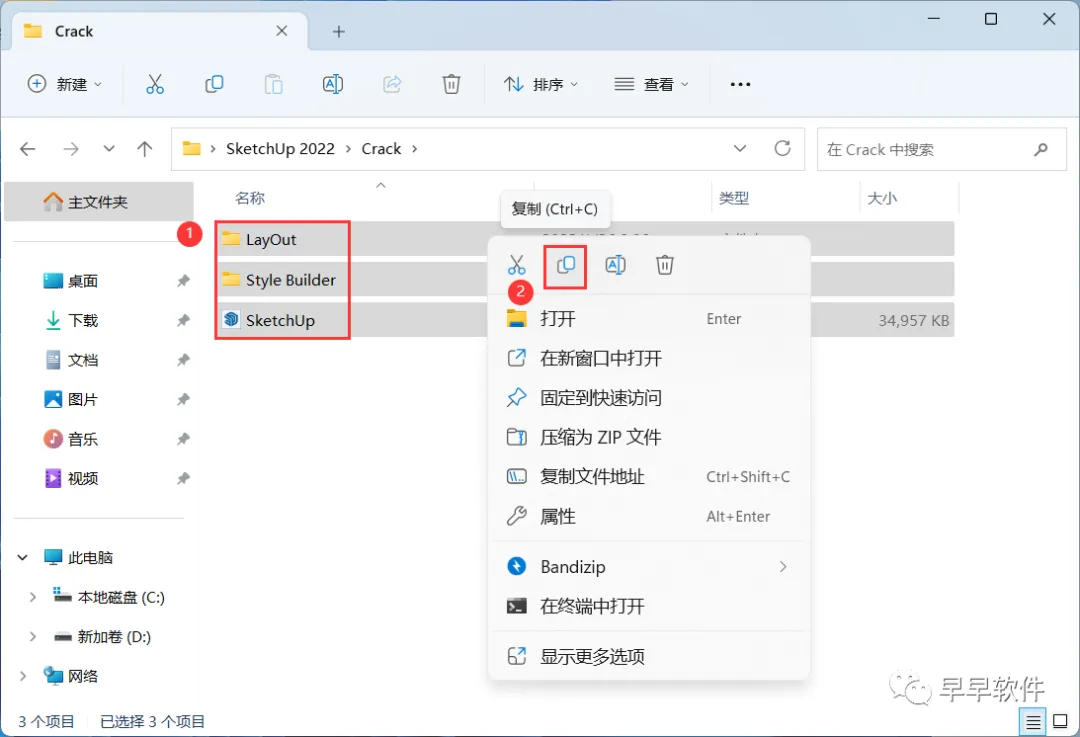
Task: Choose 在终端中打开 from the context menu
Action: click(x=648, y=606)
